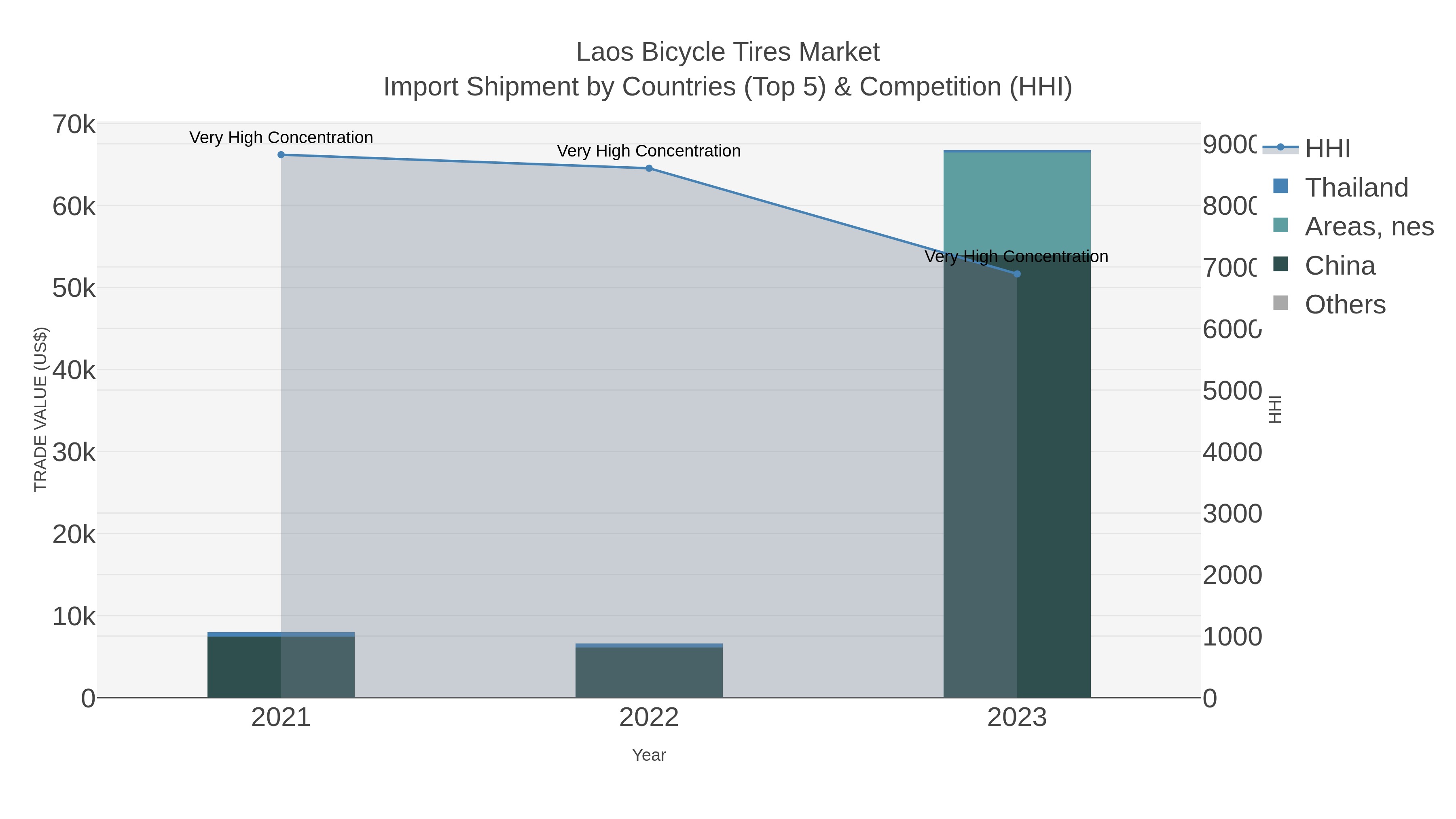Click the 2021 Thailand bar segment on top
1456x819 pixels.
coord(281,634)
